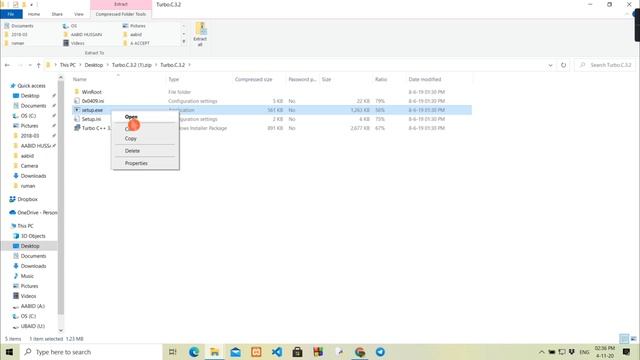Viewport: 640px width, 360px height.
Task: Open Quick access in navigation pane
Action: [x=31, y=86]
